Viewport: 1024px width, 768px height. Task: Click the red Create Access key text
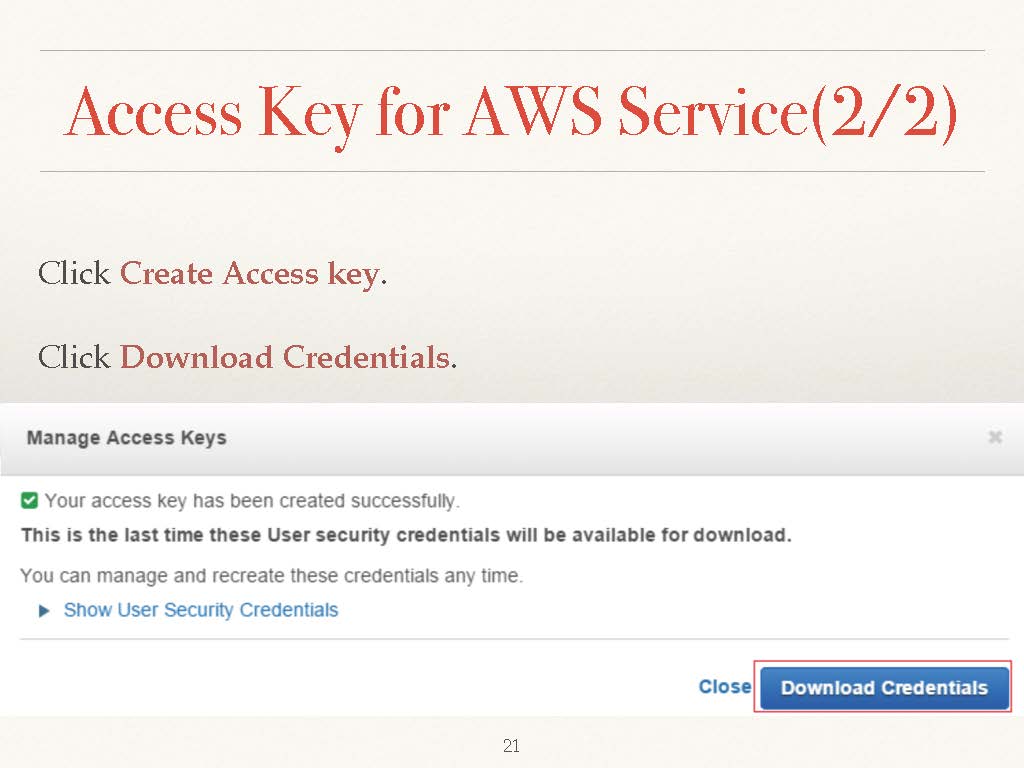[x=249, y=274]
